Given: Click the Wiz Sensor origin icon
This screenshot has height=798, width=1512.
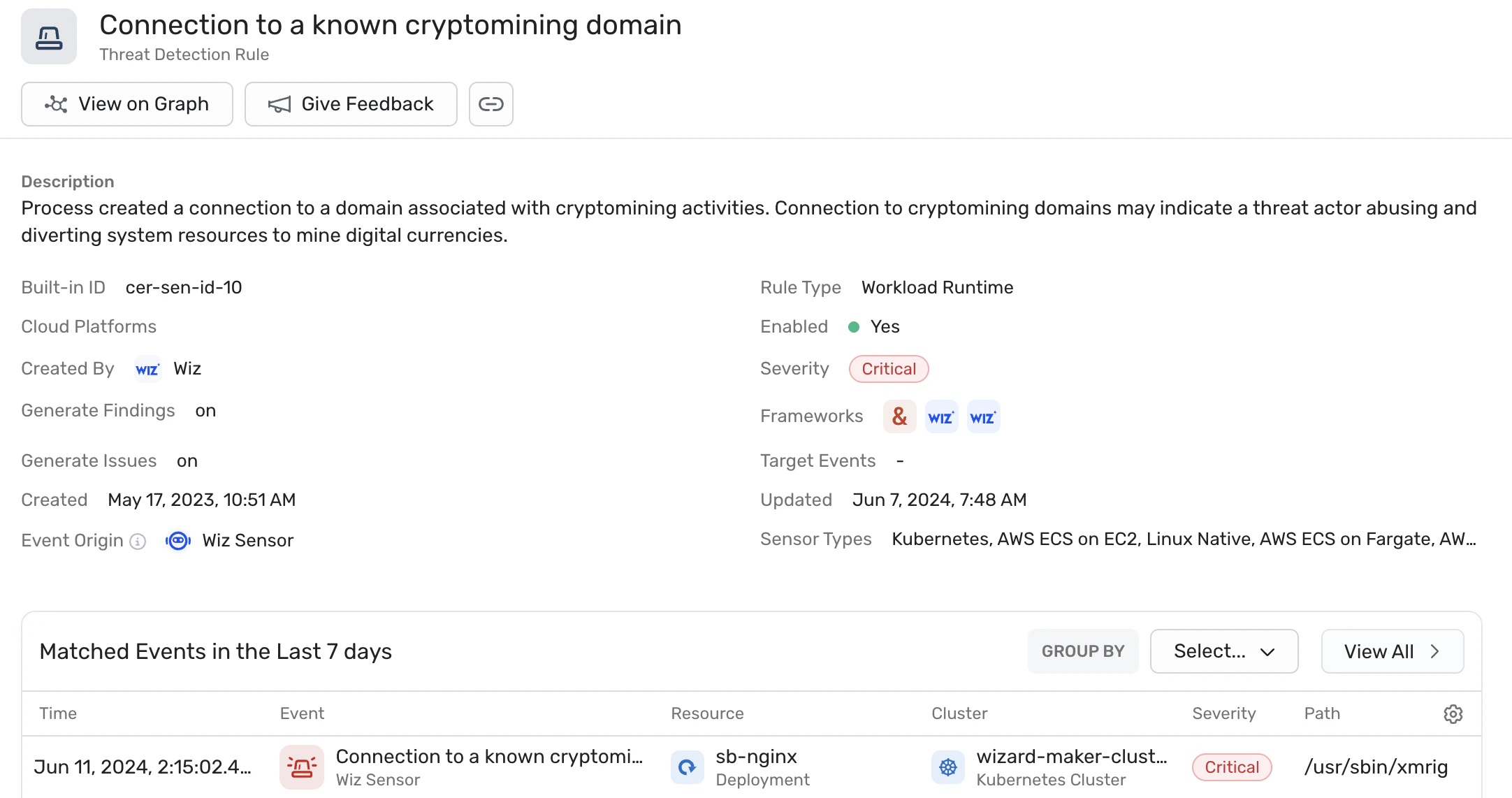Looking at the screenshot, I should tap(178, 541).
